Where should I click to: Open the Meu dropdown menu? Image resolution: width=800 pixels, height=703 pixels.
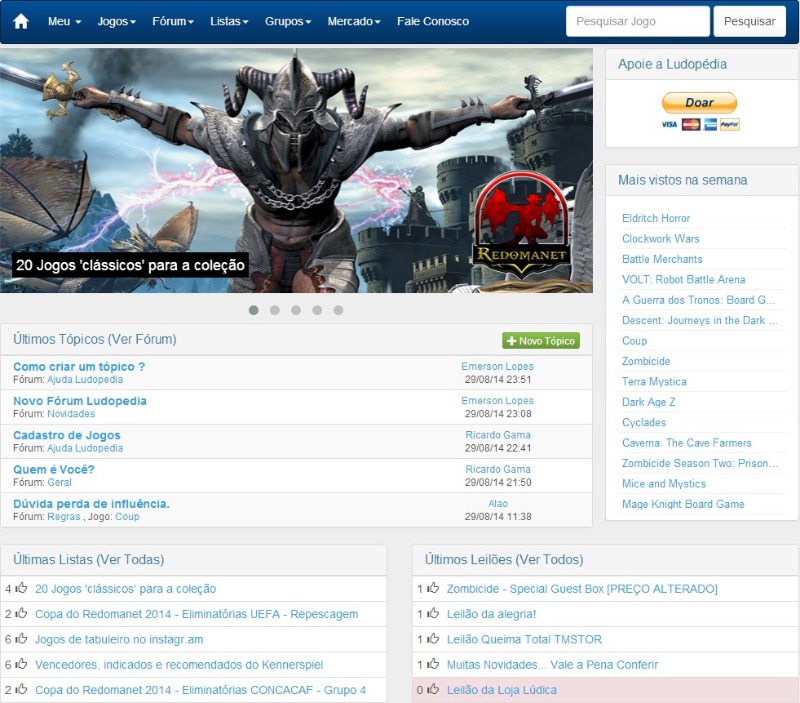pos(64,21)
